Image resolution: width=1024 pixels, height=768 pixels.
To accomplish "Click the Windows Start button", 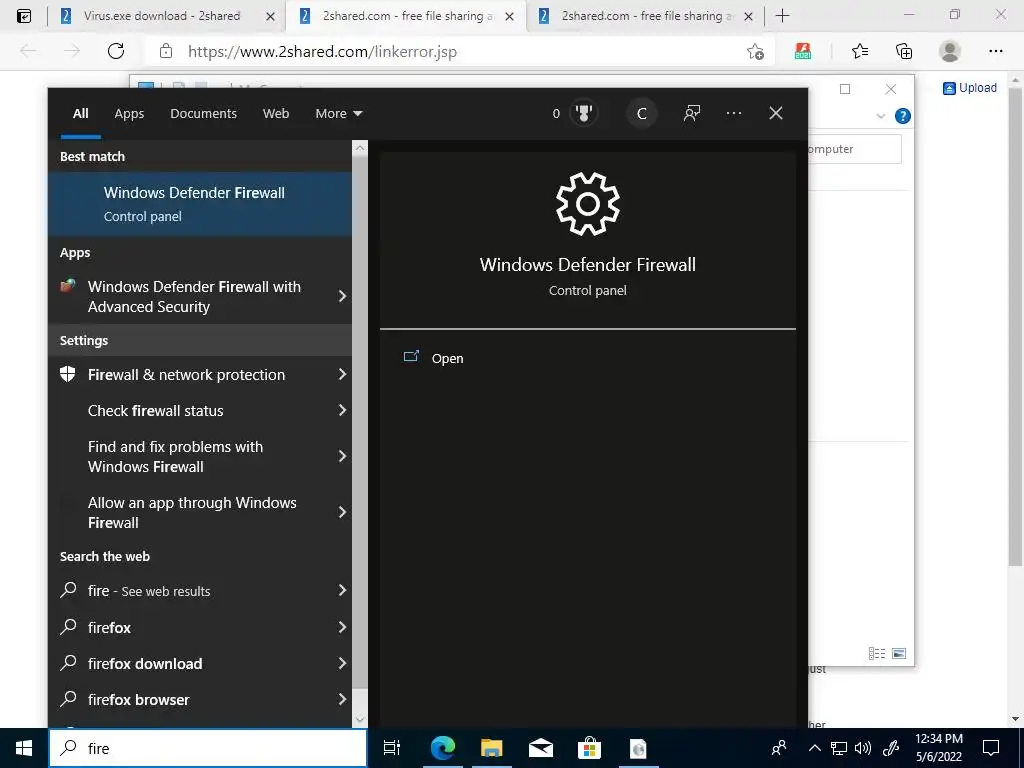I will pyautogui.click(x=24, y=748).
